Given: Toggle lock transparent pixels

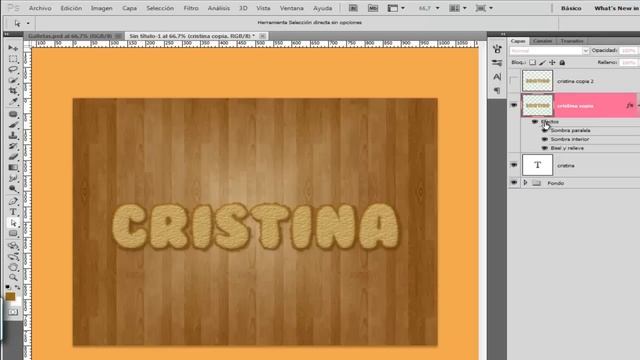Looking at the screenshot, I should (x=533, y=62).
